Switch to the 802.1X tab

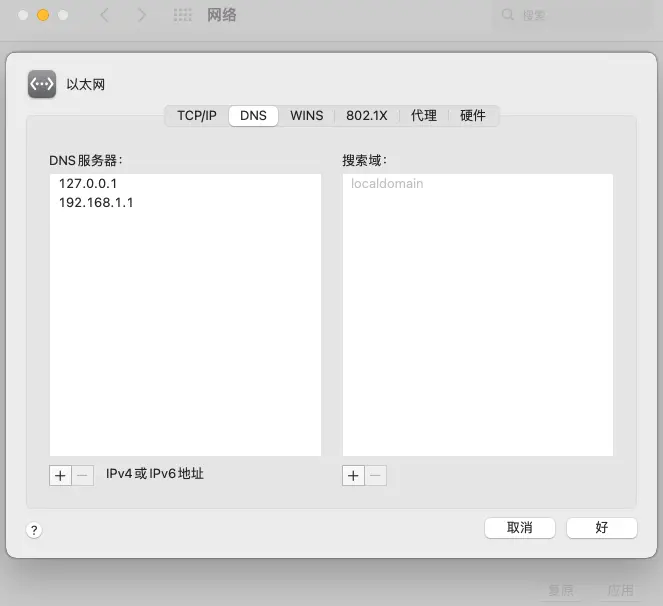[366, 116]
